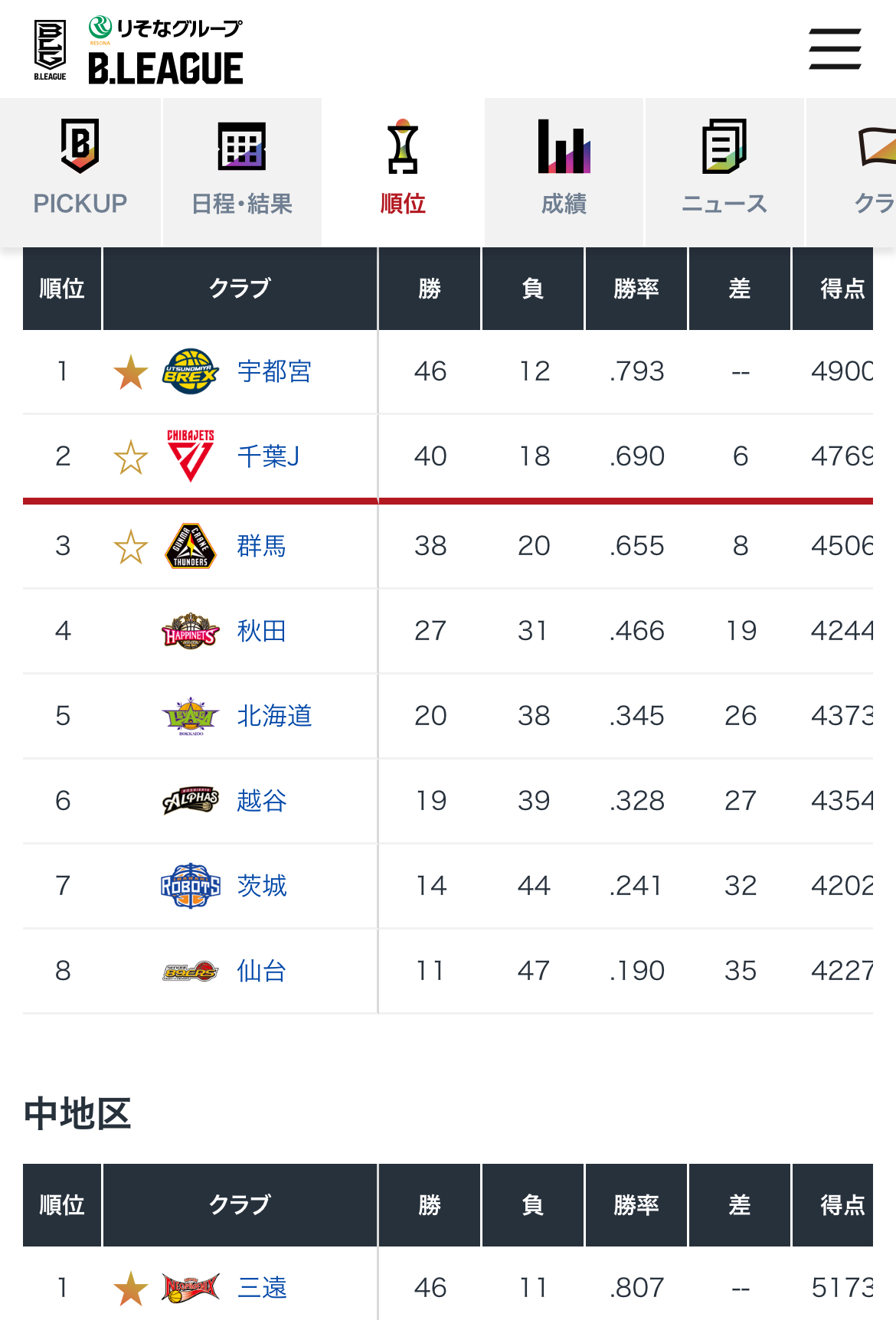Screen dimensions: 896x1320
Task: Open the 宇都宮 club link
Action: tap(274, 371)
